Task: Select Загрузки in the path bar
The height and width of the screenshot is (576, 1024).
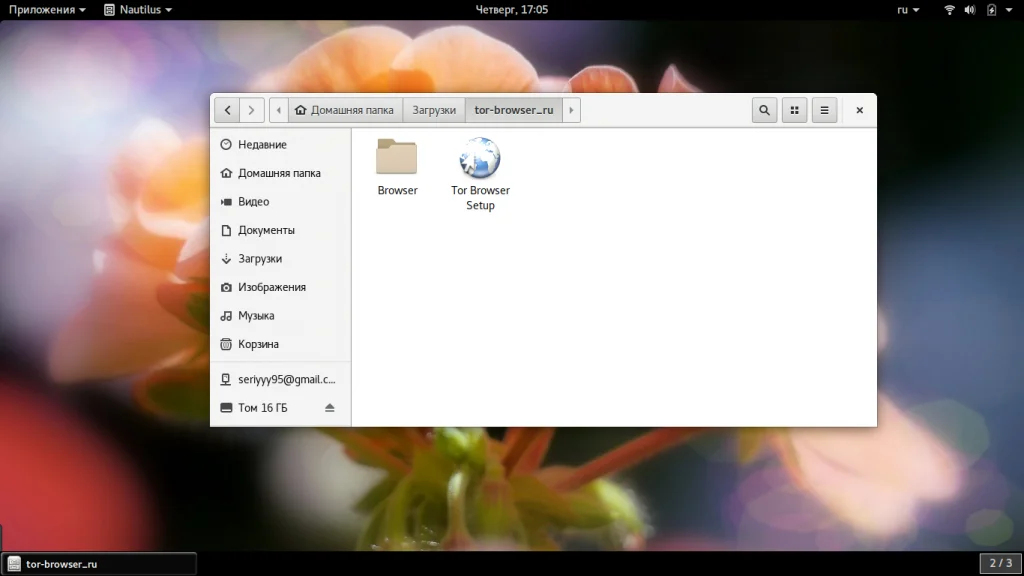Action: pyautogui.click(x=434, y=110)
